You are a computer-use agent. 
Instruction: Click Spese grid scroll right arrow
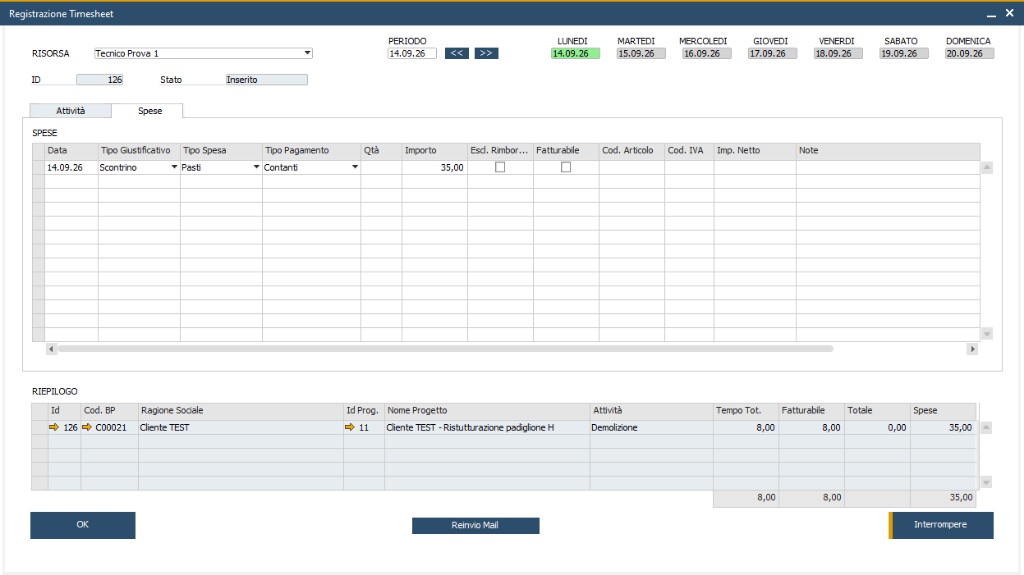(x=972, y=349)
